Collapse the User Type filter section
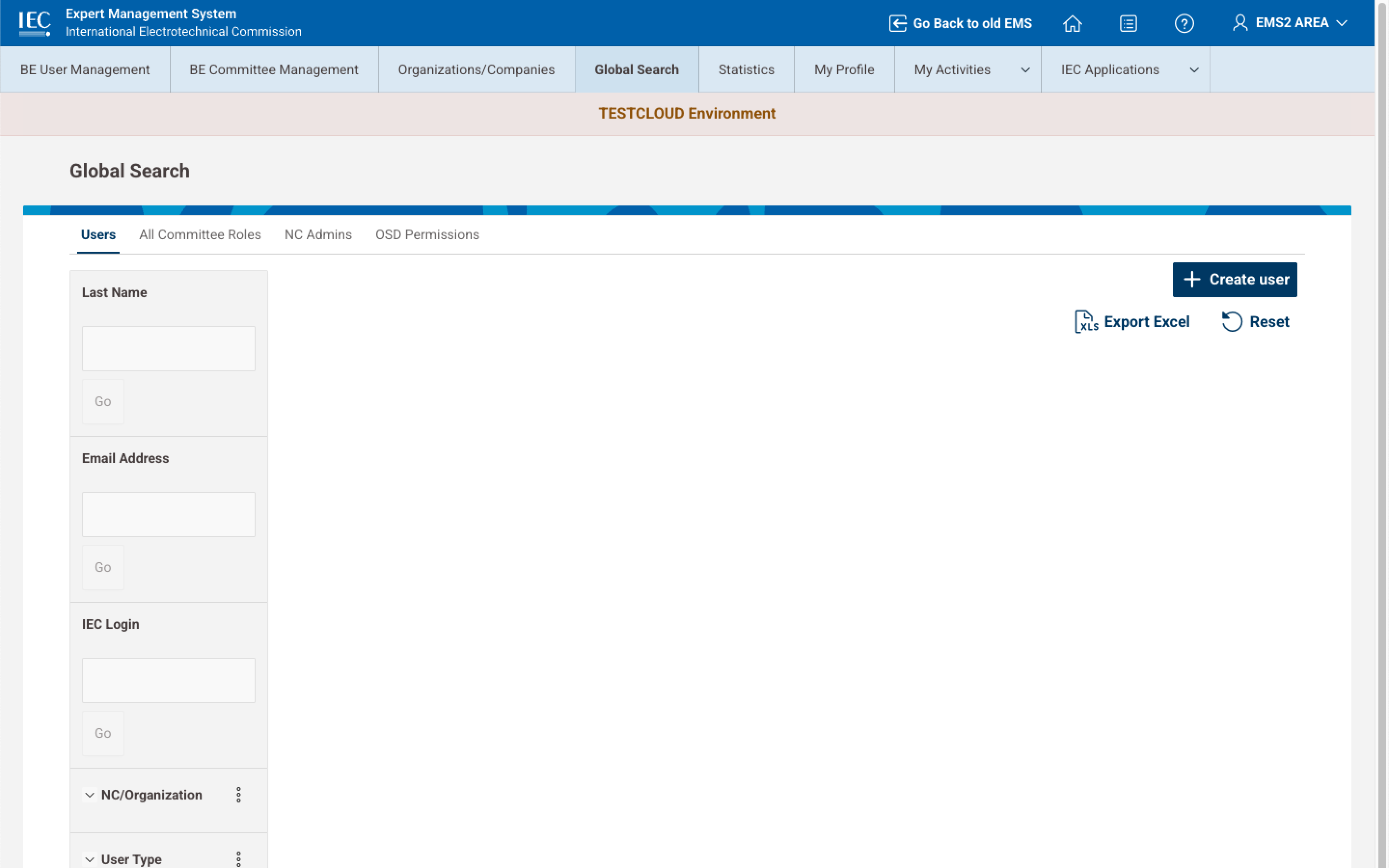The image size is (1389, 868). point(90,859)
